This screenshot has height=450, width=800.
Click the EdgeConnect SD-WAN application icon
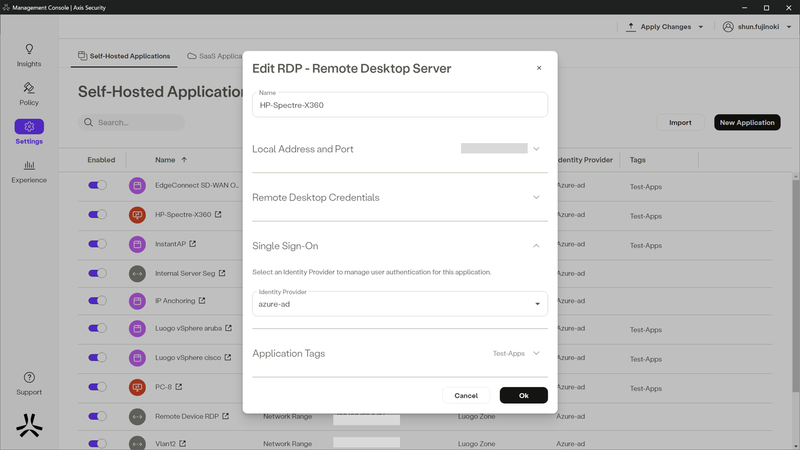(x=137, y=186)
